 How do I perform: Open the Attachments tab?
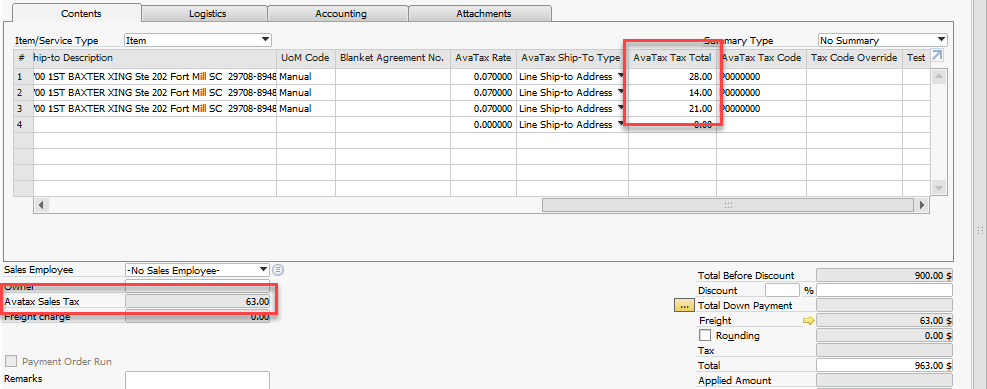(483, 13)
